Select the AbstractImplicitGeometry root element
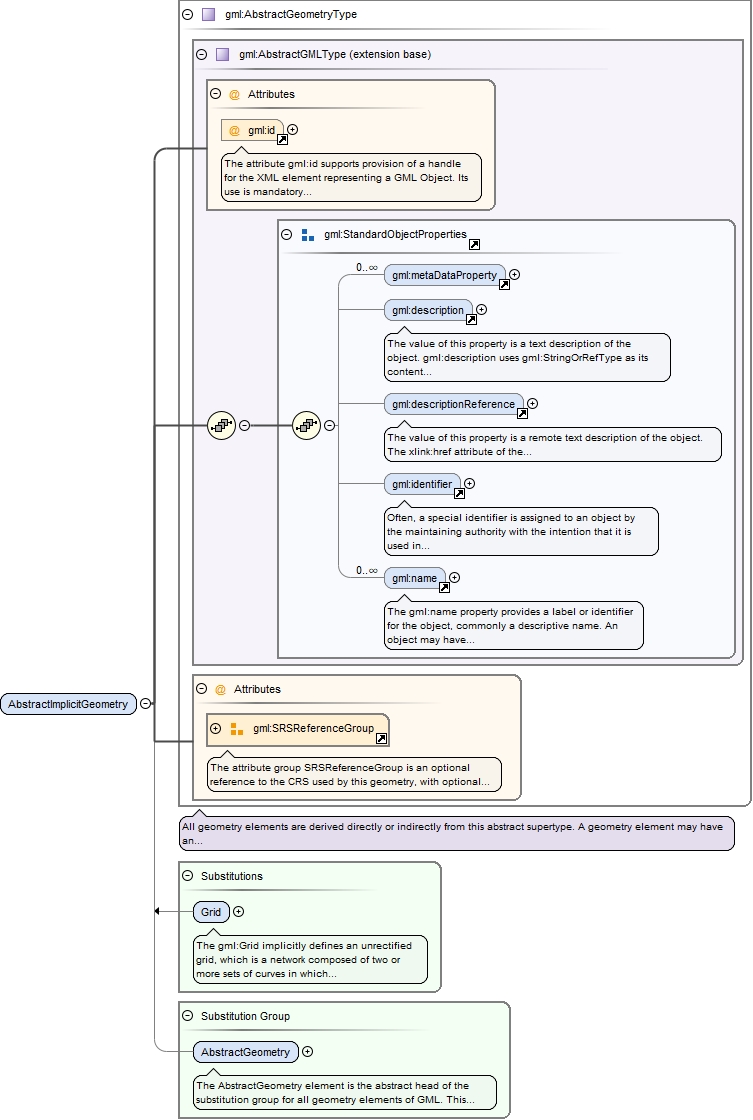The width and height of the screenshot is (753, 1120). coord(68,704)
